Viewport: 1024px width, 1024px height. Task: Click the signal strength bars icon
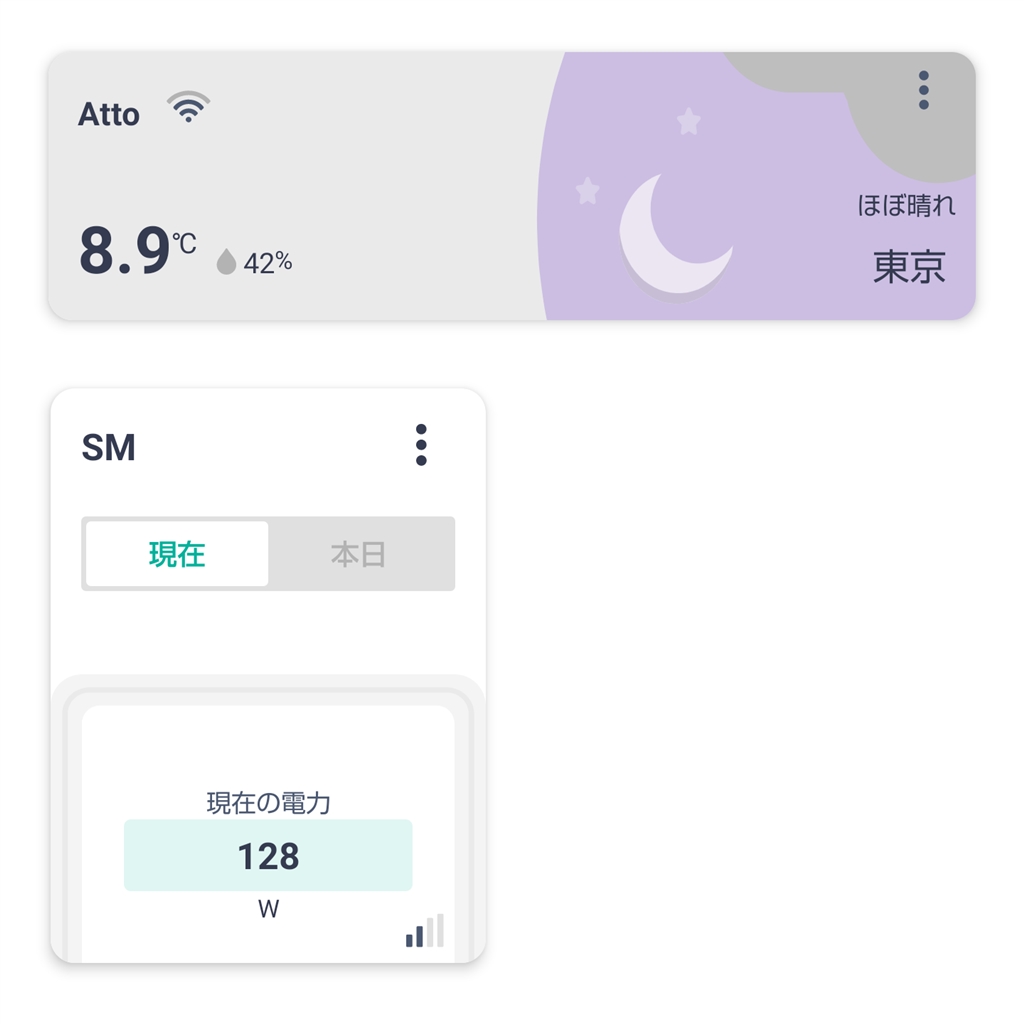point(424,931)
